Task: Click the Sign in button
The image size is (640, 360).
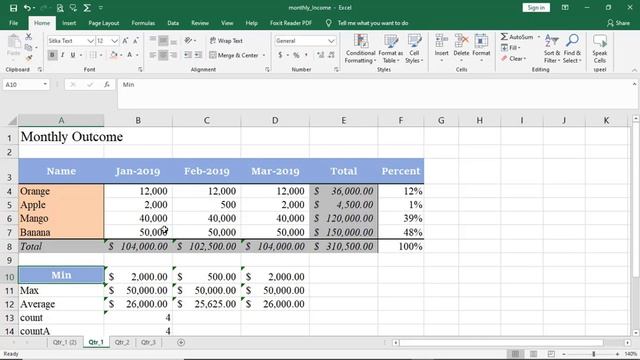Action: point(536,8)
